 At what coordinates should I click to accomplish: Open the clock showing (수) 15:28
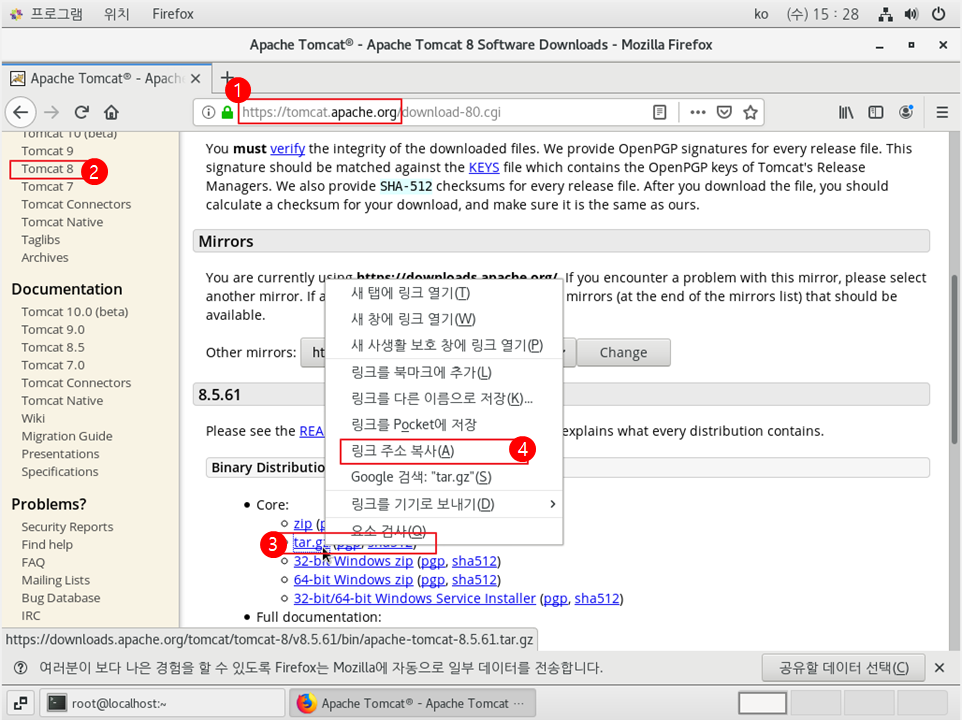click(823, 14)
